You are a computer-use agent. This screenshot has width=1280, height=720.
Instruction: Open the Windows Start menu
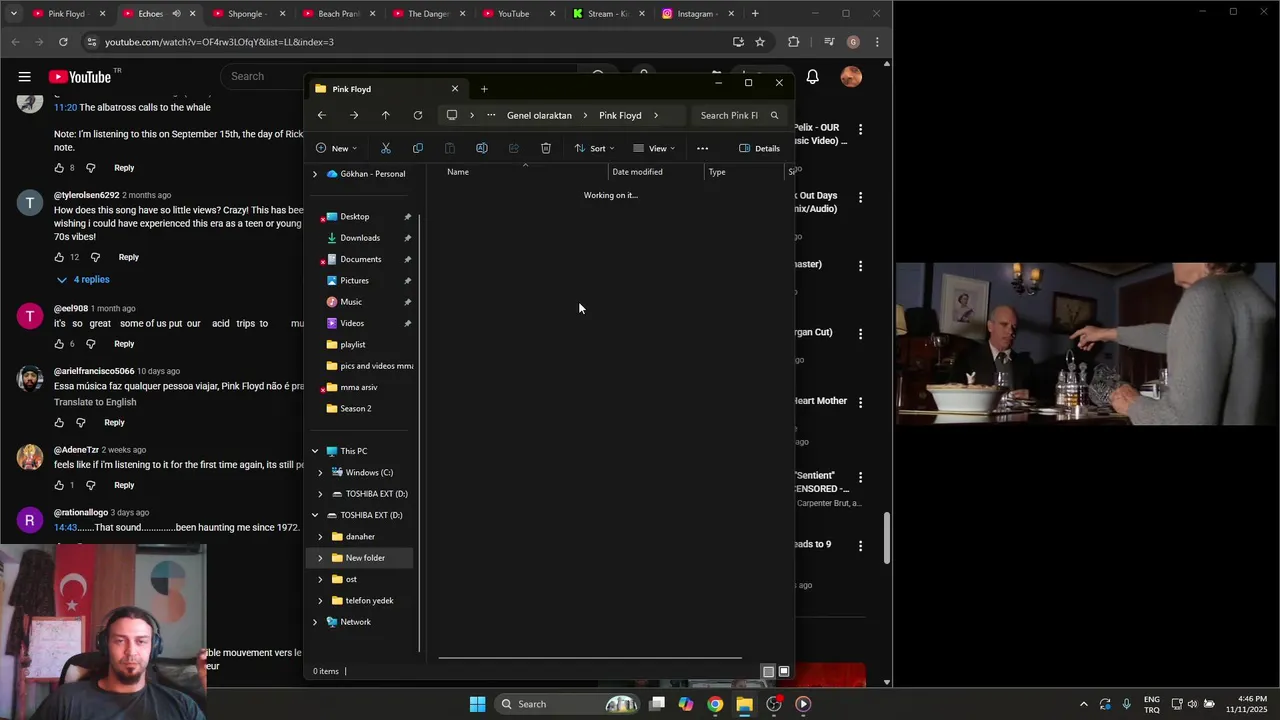coord(477,704)
